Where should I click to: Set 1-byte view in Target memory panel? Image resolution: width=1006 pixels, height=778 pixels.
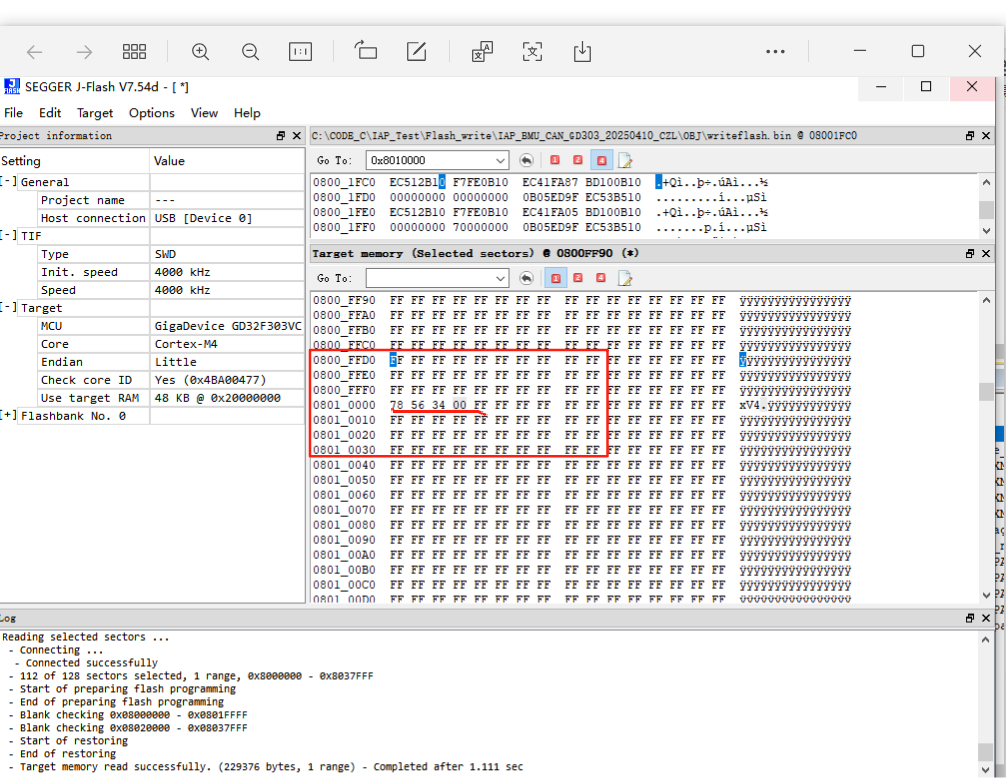(556, 278)
